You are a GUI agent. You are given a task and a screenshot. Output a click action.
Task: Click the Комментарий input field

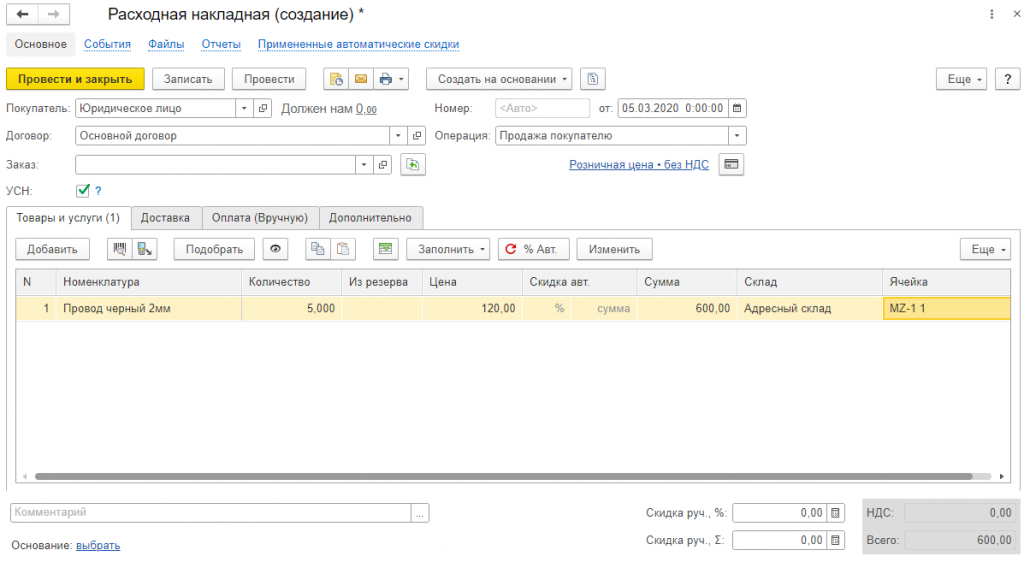(x=211, y=513)
